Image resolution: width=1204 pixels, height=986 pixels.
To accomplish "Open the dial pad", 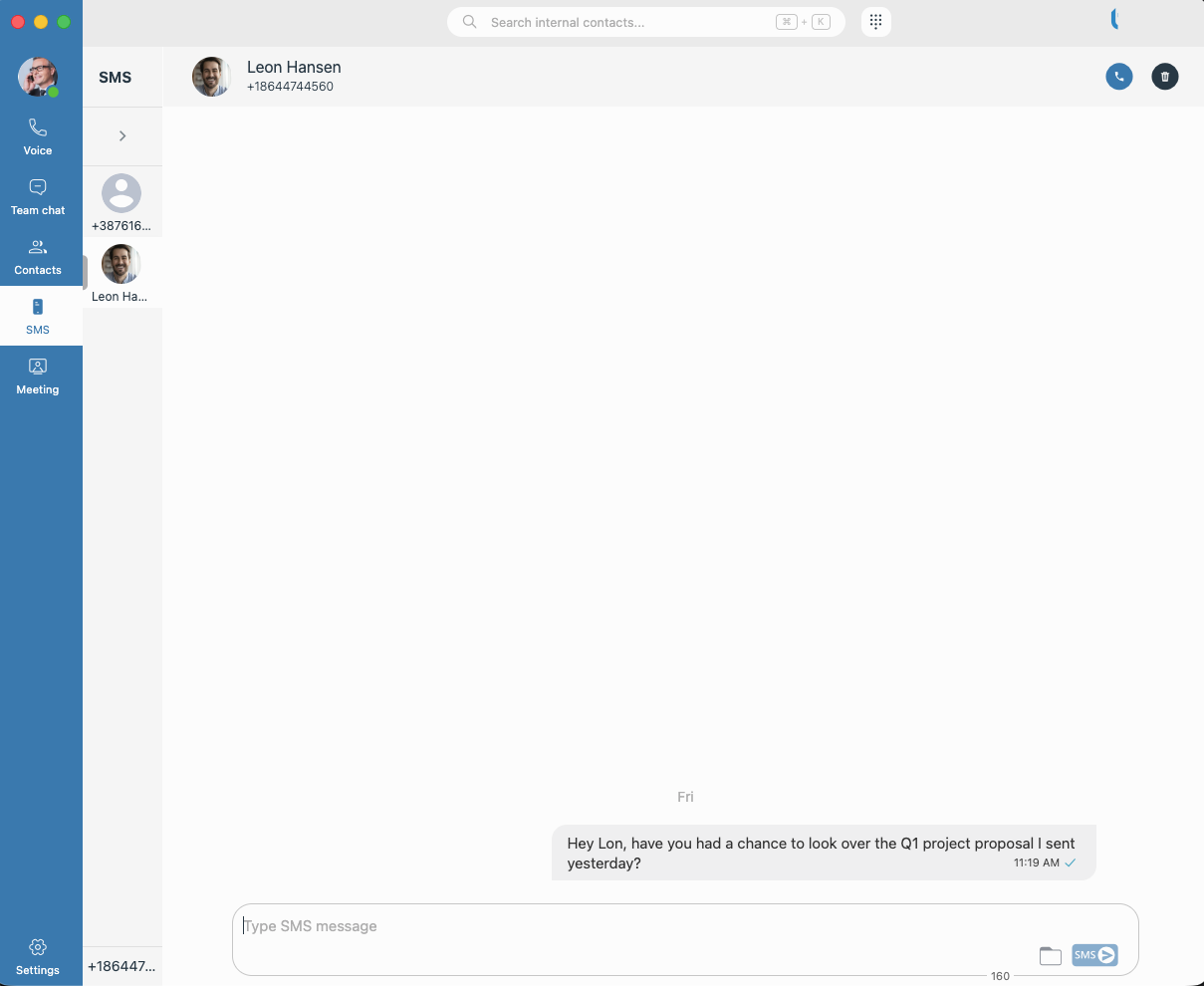I will [875, 21].
